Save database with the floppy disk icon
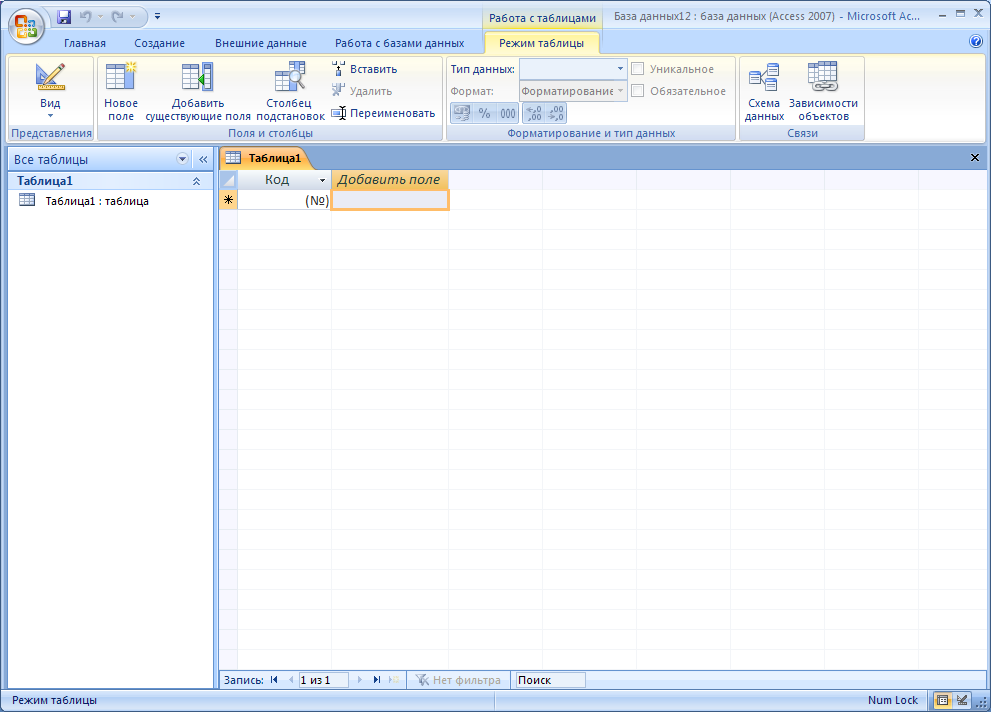The image size is (991, 712). click(64, 16)
